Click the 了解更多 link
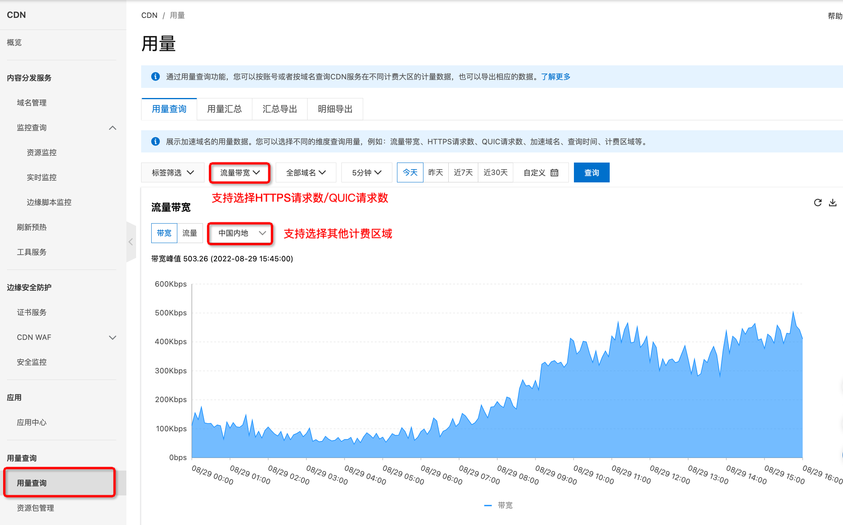This screenshot has height=525, width=843. click(x=555, y=77)
